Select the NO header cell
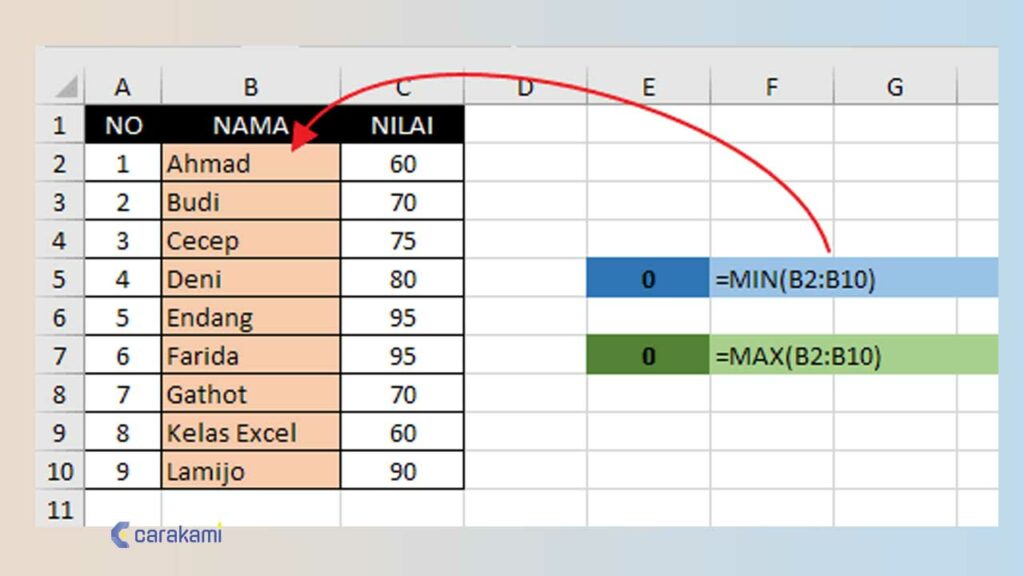1024x576 pixels. click(x=122, y=125)
